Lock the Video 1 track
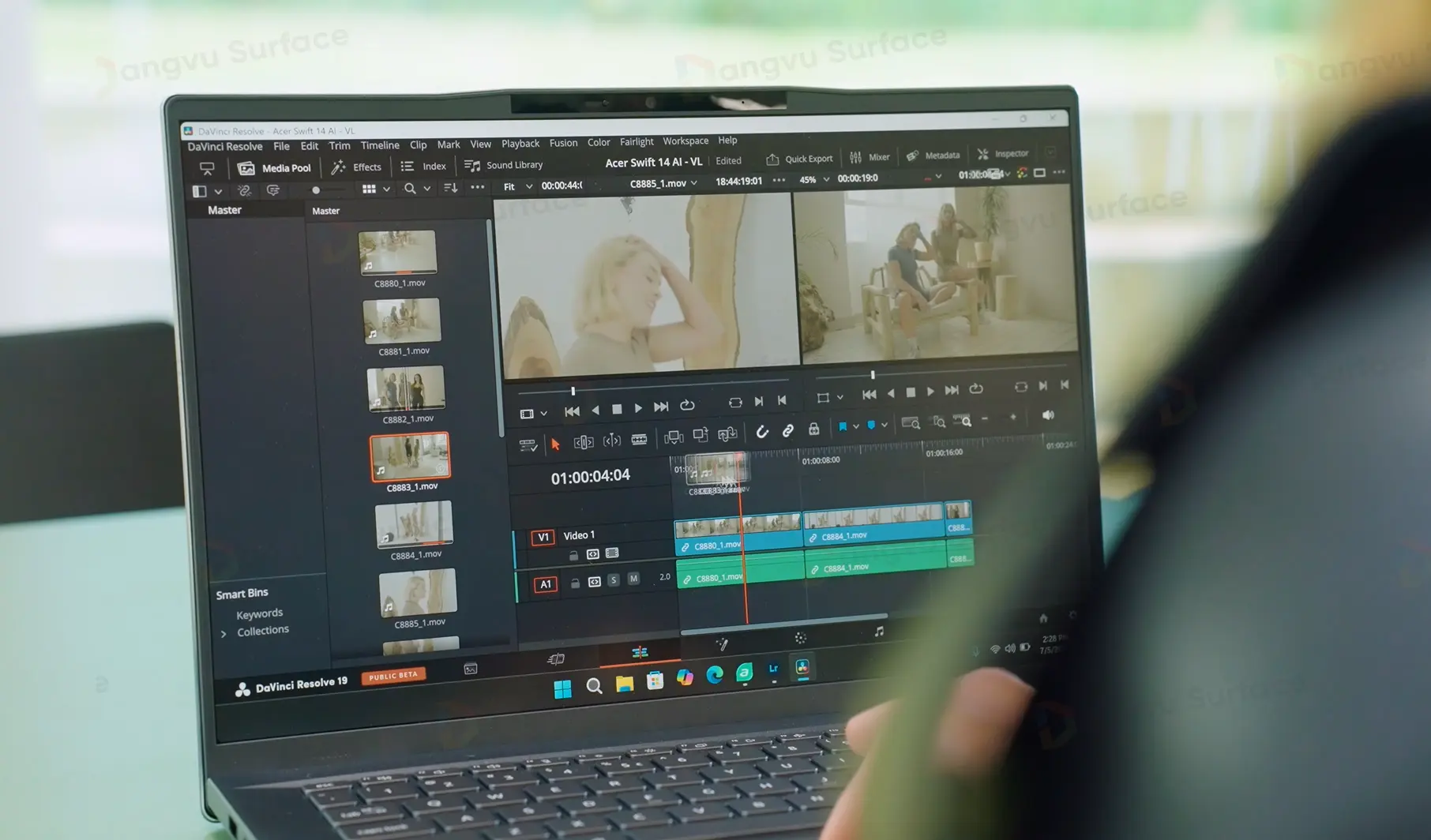The width and height of the screenshot is (1431, 840). click(x=574, y=556)
